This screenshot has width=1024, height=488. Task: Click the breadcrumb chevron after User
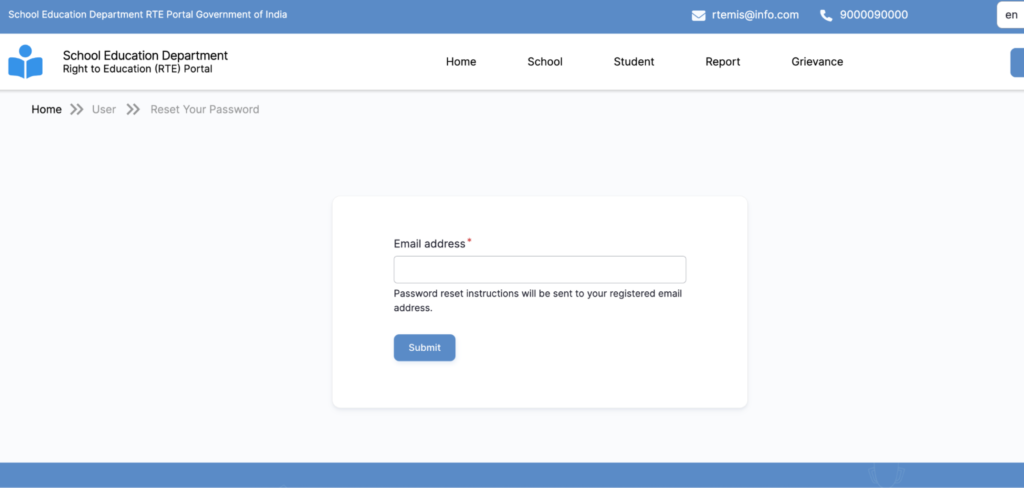[x=133, y=110]
